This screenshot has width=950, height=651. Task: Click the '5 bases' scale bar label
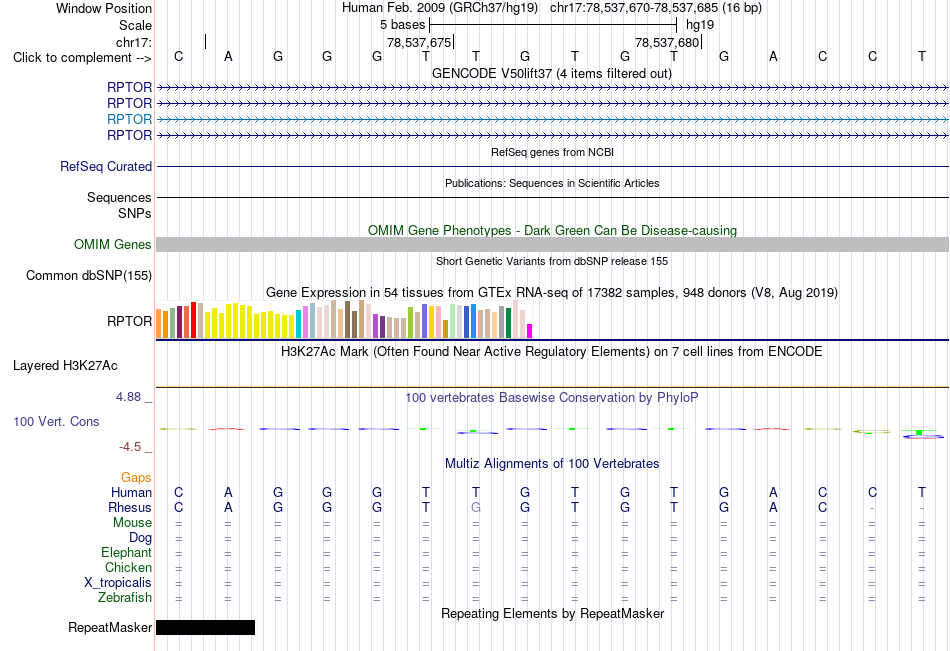tap(402, 25)
